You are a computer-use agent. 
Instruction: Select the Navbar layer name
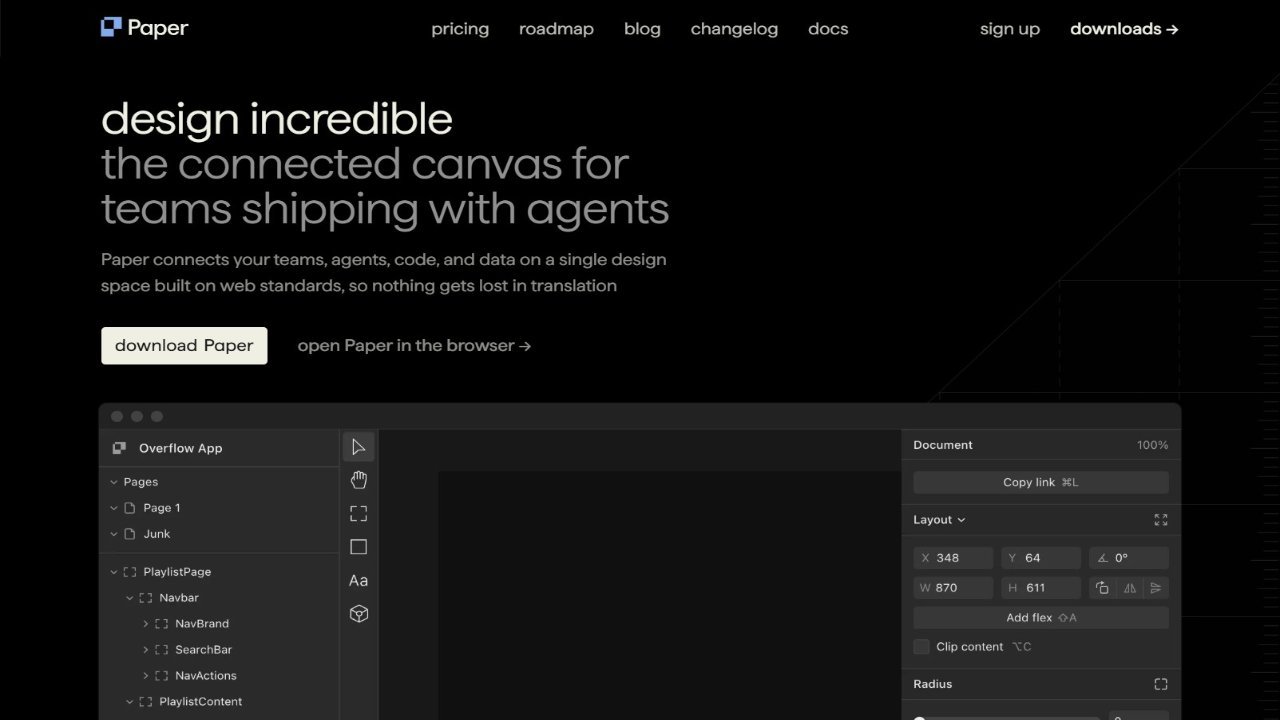click(x=179, y=598)
